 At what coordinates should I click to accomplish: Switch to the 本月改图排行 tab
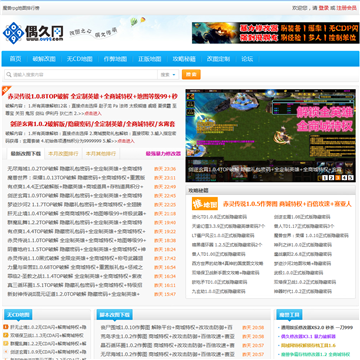pyautogui.click(x=63, y=154)
